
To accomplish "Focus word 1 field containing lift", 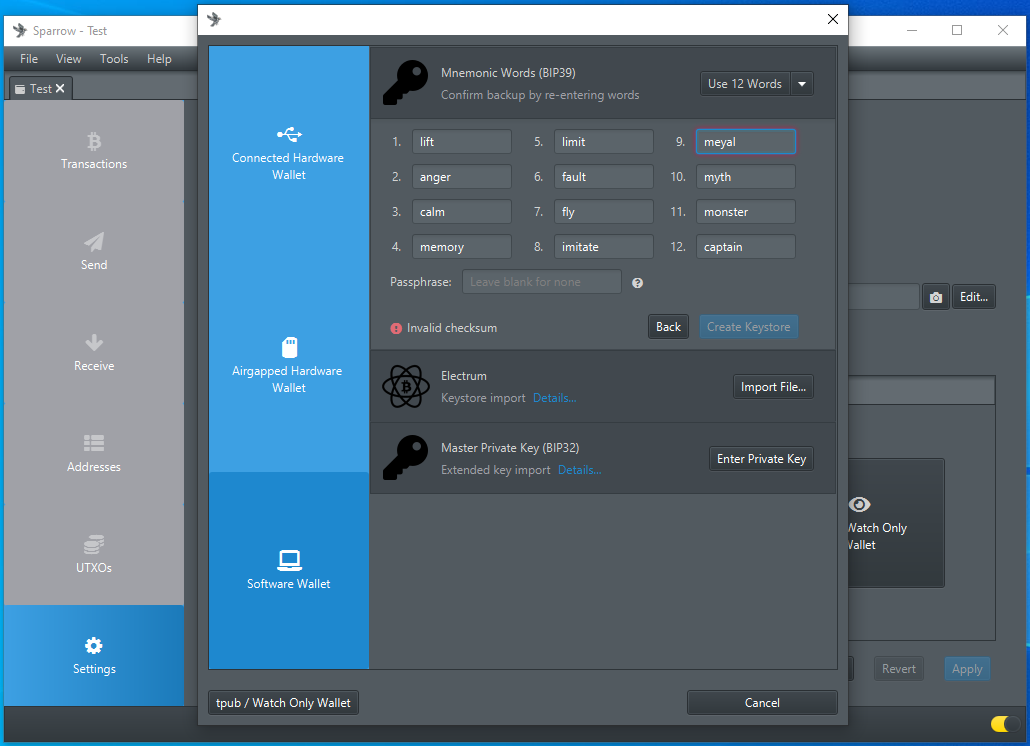I will (462, 142).
